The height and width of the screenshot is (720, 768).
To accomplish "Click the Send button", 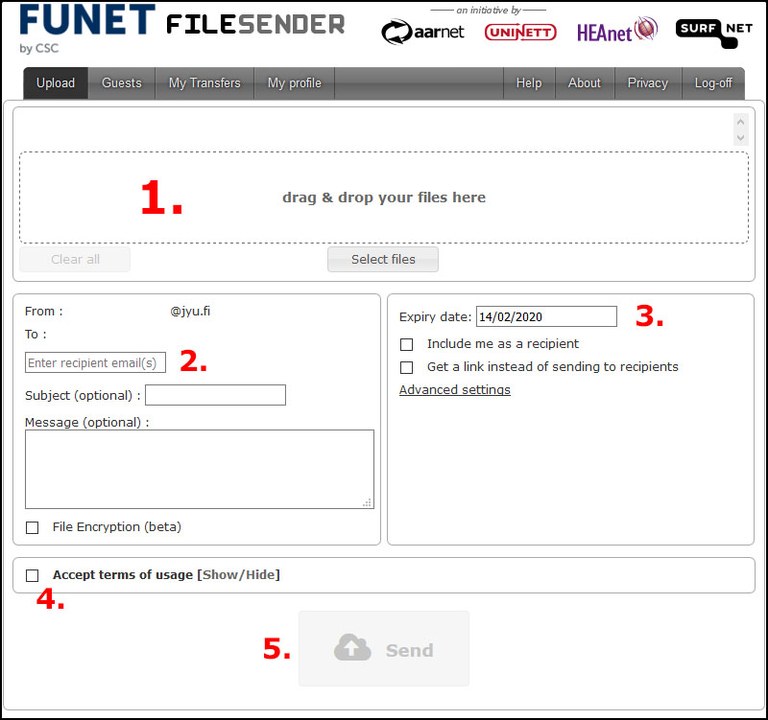I will pos(384,648).
